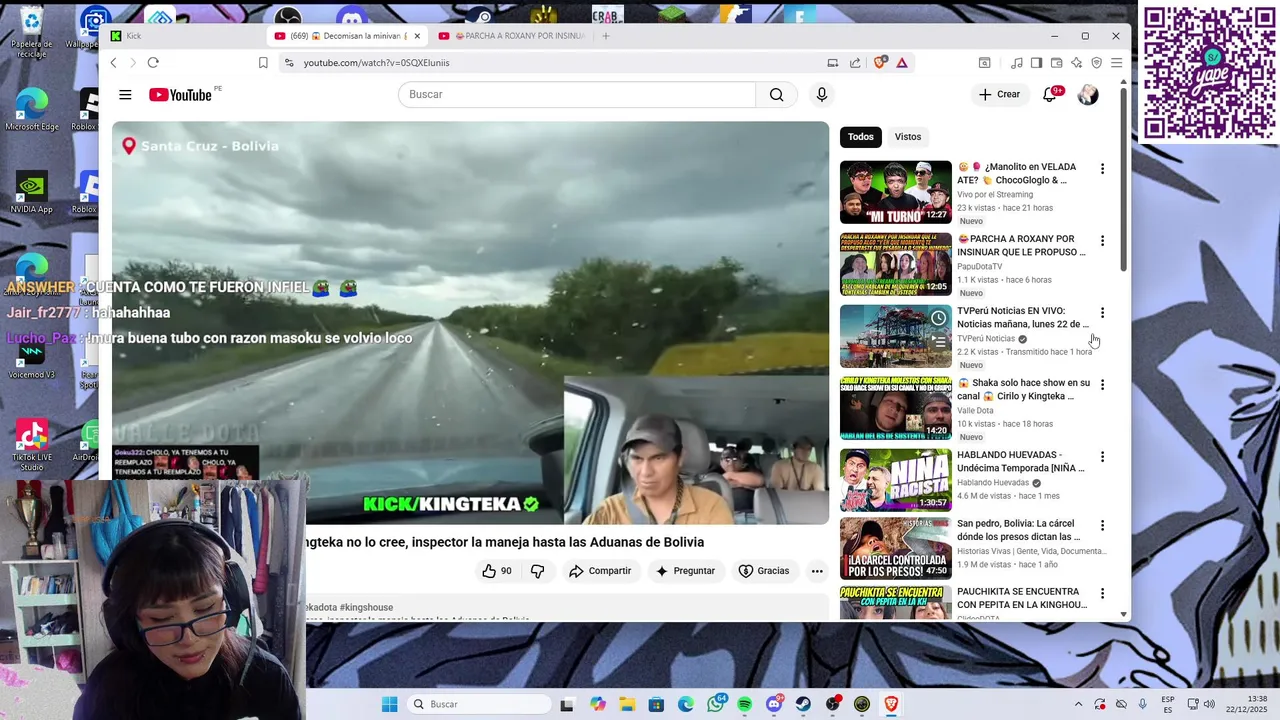Image resolution: width=1280 pixels, height=720 pixels.
Task: Start voice search with the microphone icon
Action: point(821,95)
